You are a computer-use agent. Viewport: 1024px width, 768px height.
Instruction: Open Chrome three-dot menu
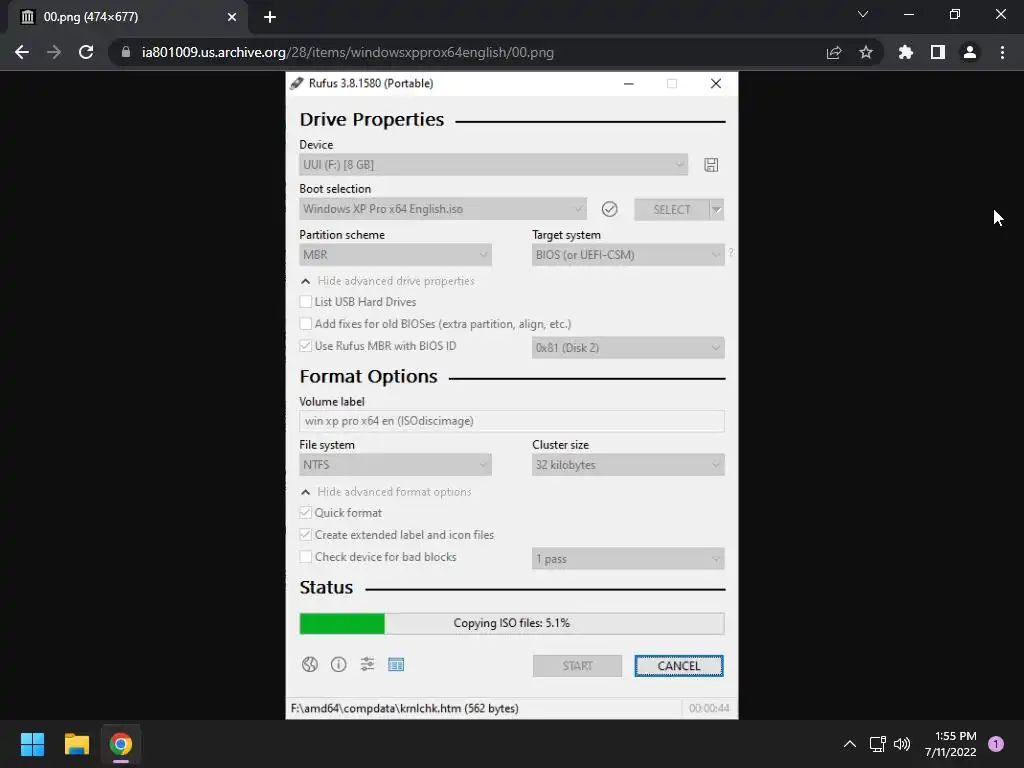[1002, 52]
